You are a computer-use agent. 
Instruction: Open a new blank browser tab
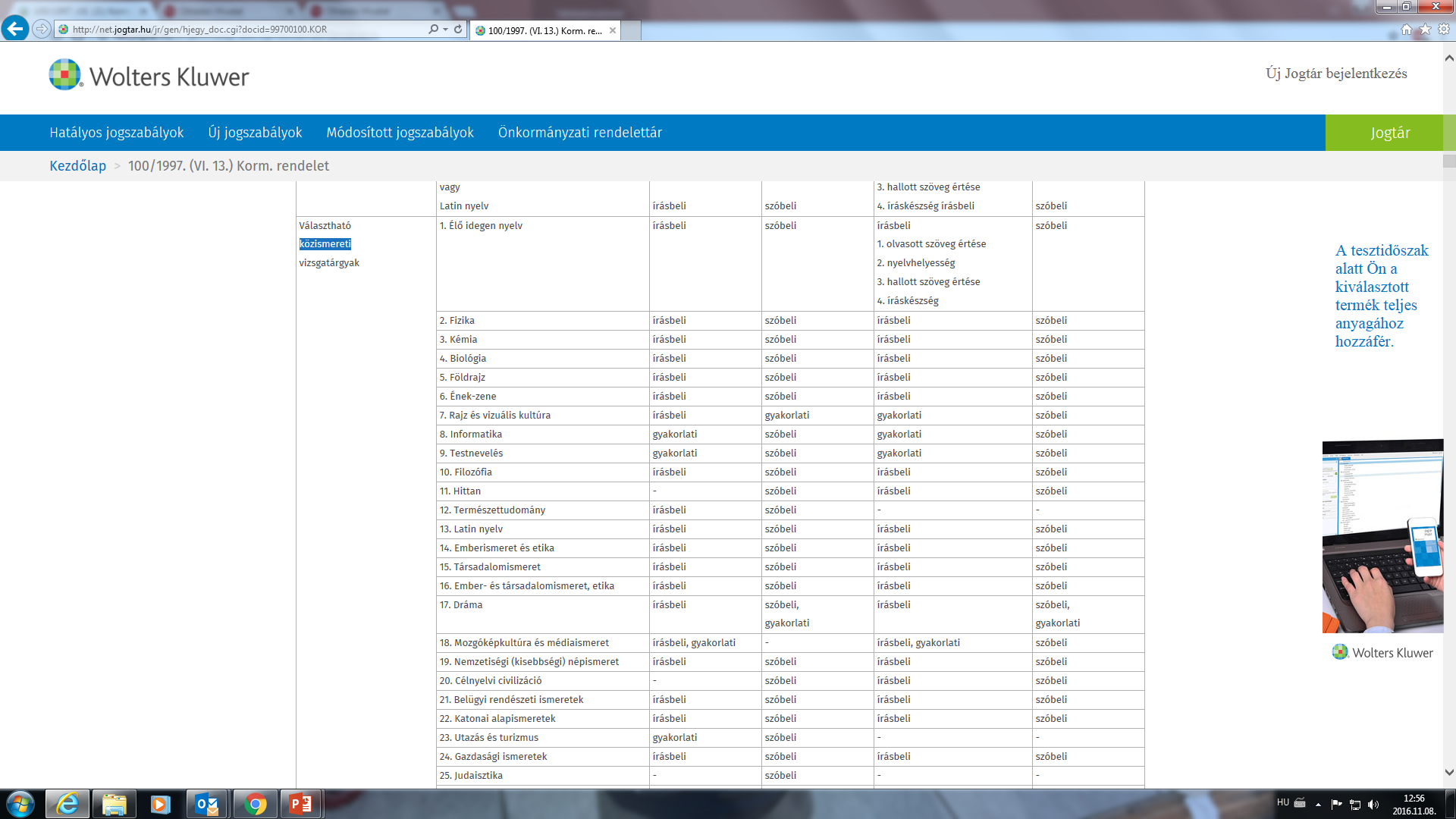(x=631, y=30)
